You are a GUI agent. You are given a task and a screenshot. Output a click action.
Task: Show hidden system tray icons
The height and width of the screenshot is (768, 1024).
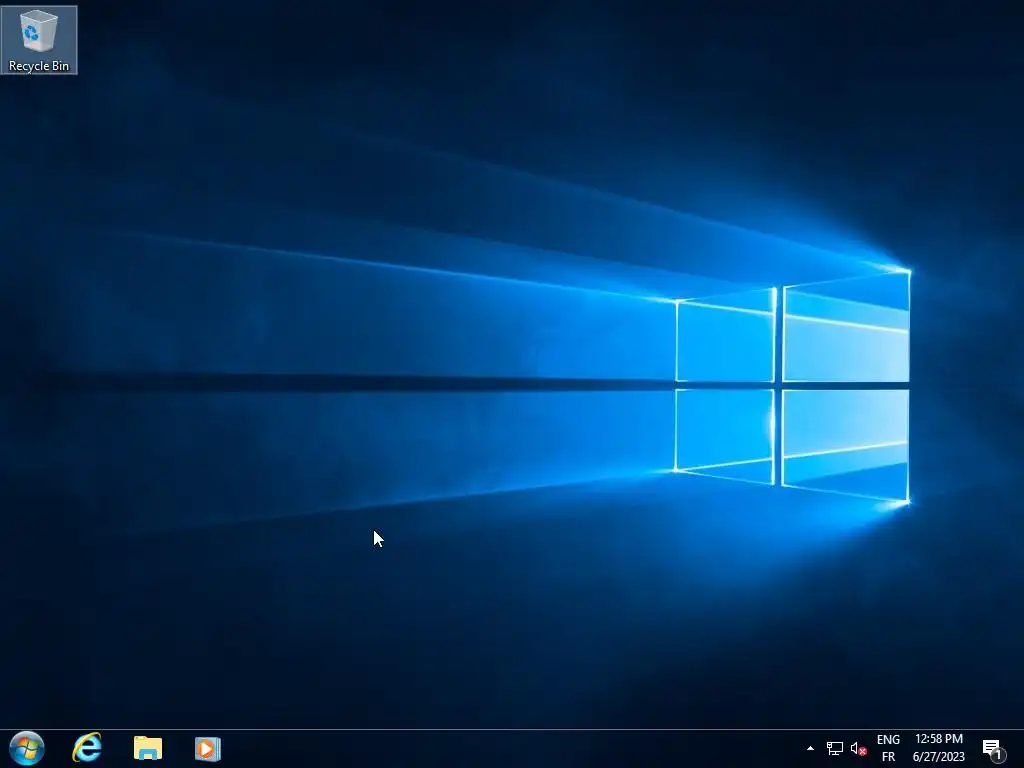click(x=810, y=748)
